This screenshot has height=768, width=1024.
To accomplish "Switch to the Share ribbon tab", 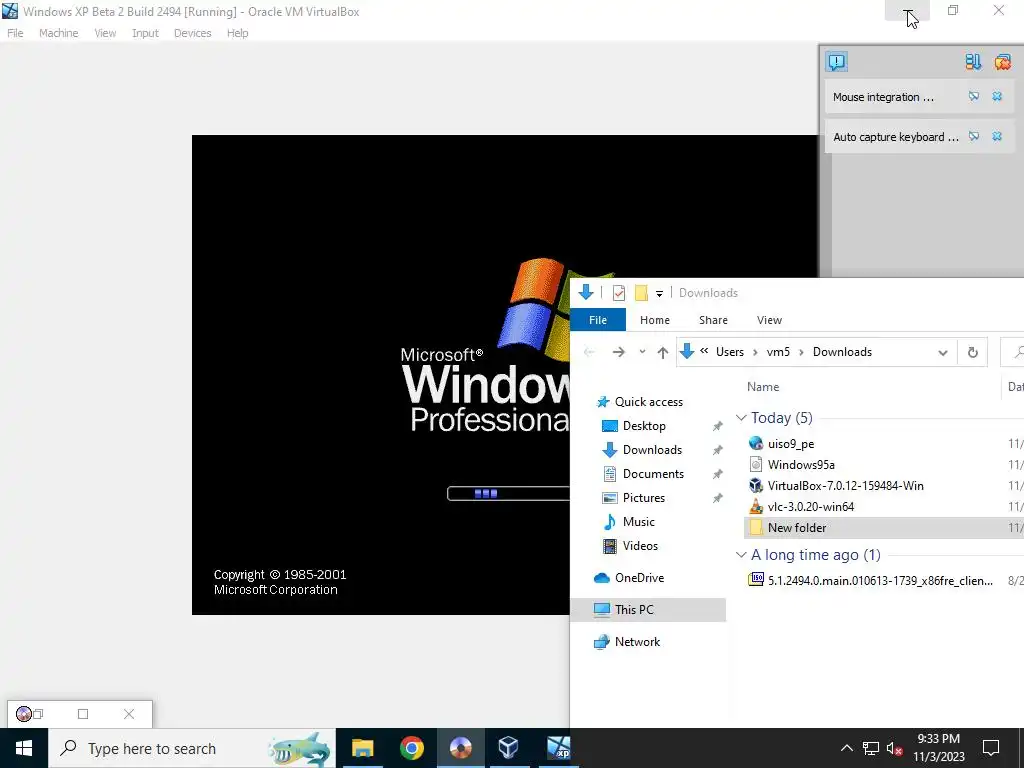I will coord(713,320).
